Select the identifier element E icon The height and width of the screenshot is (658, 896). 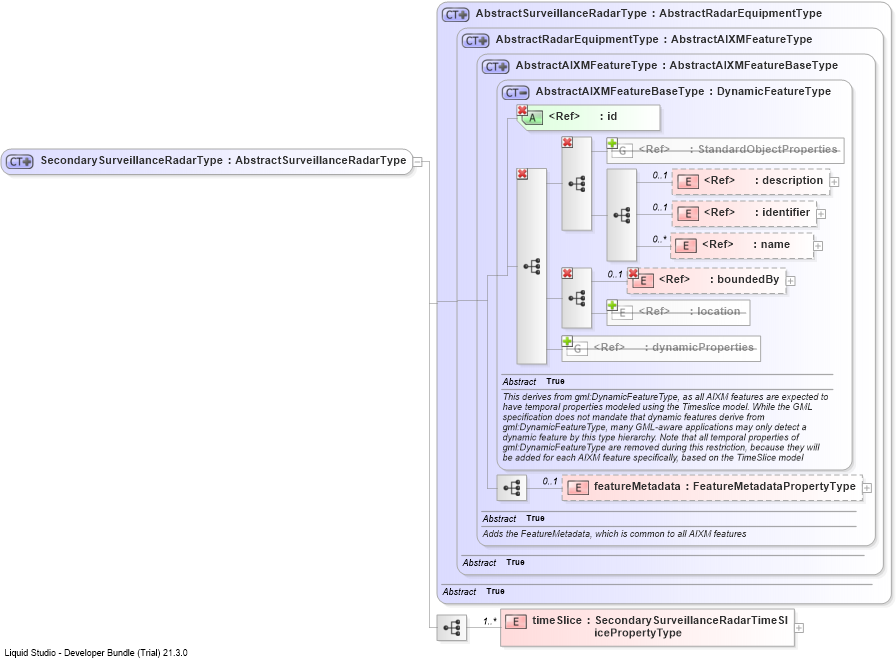(688, 214)
